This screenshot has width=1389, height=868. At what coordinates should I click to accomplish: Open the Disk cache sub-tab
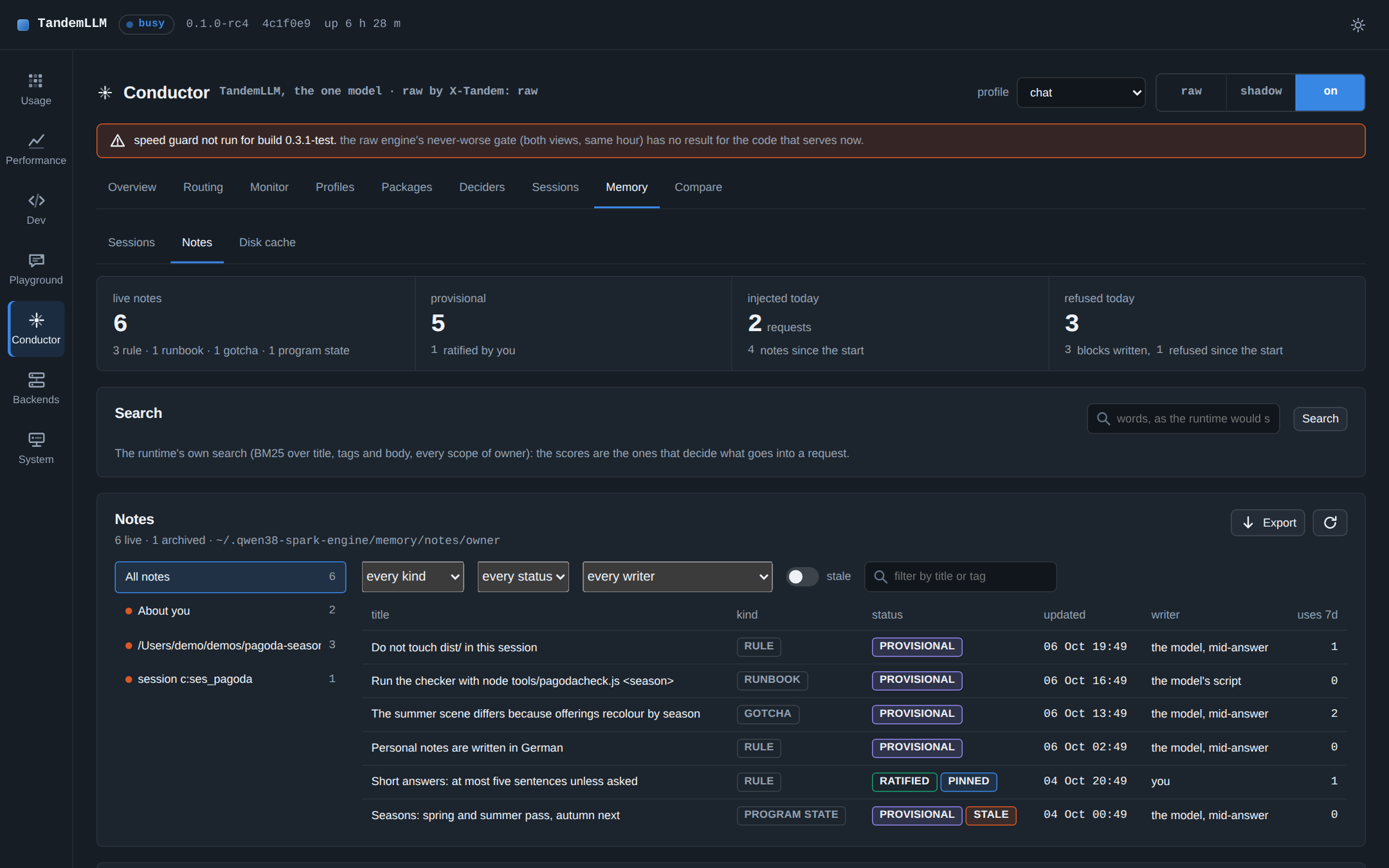tap(268, 242)
